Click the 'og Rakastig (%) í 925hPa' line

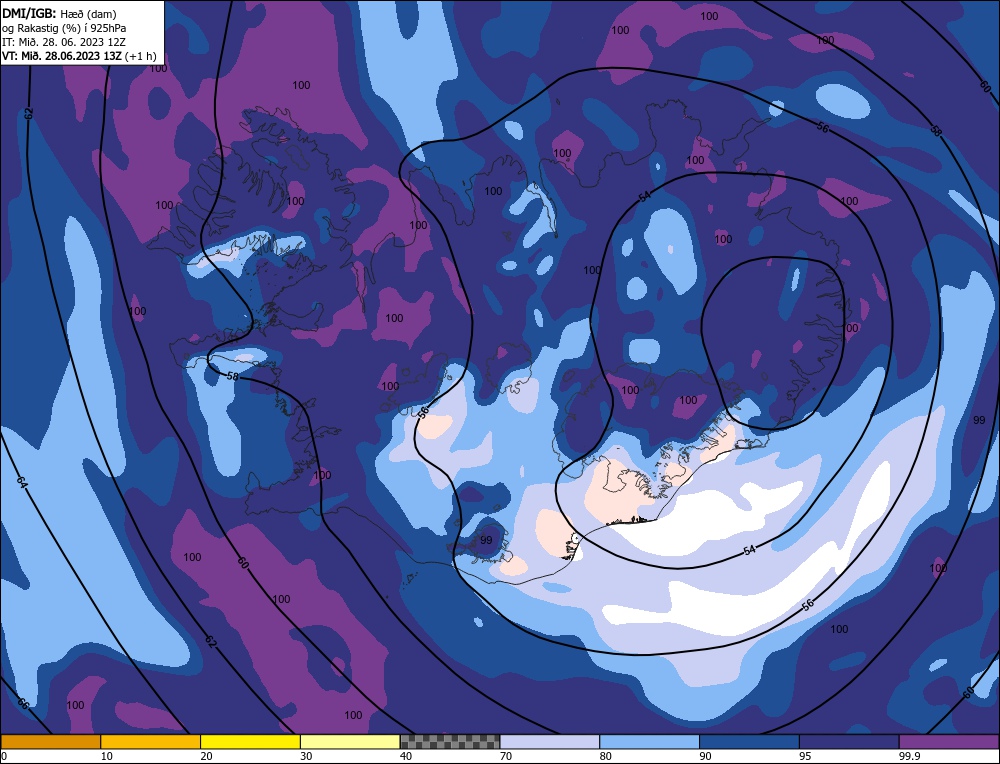(x=64, y=28)
